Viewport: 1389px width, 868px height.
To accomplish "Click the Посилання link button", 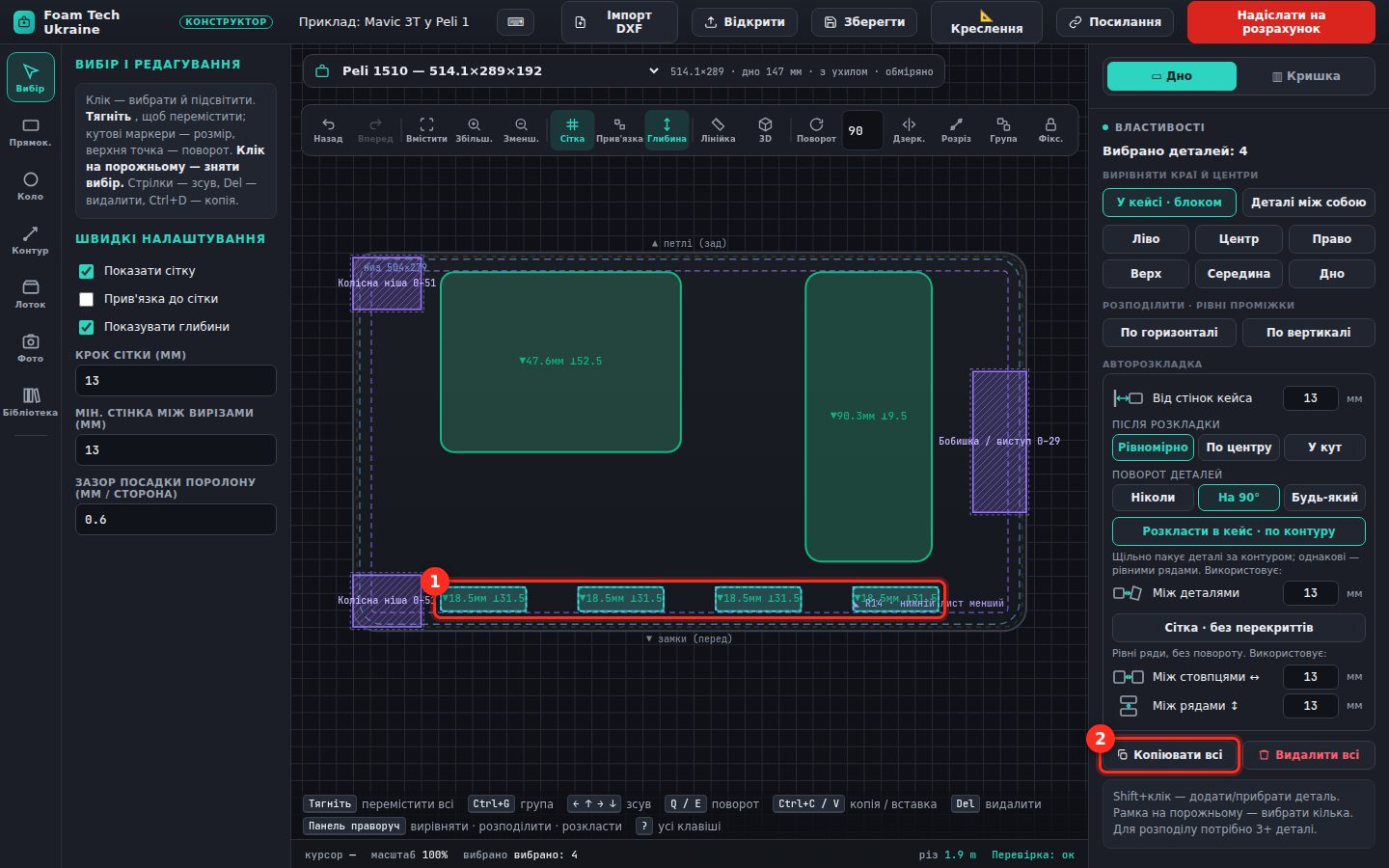I will click(x=1115, y=21).
